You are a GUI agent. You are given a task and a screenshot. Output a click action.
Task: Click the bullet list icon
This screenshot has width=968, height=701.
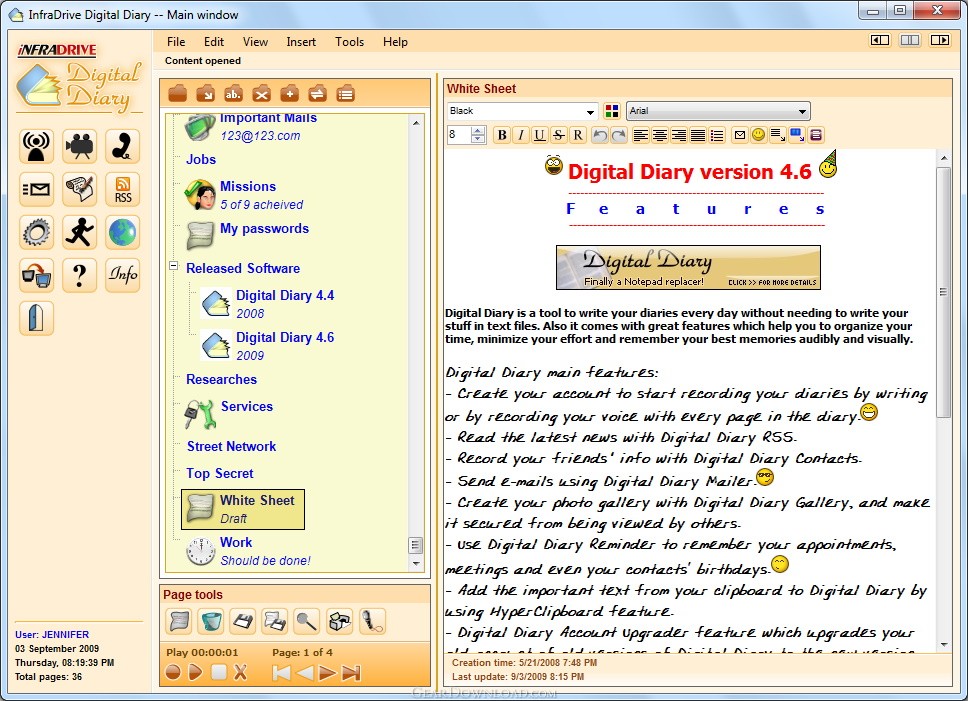point(717,135)
